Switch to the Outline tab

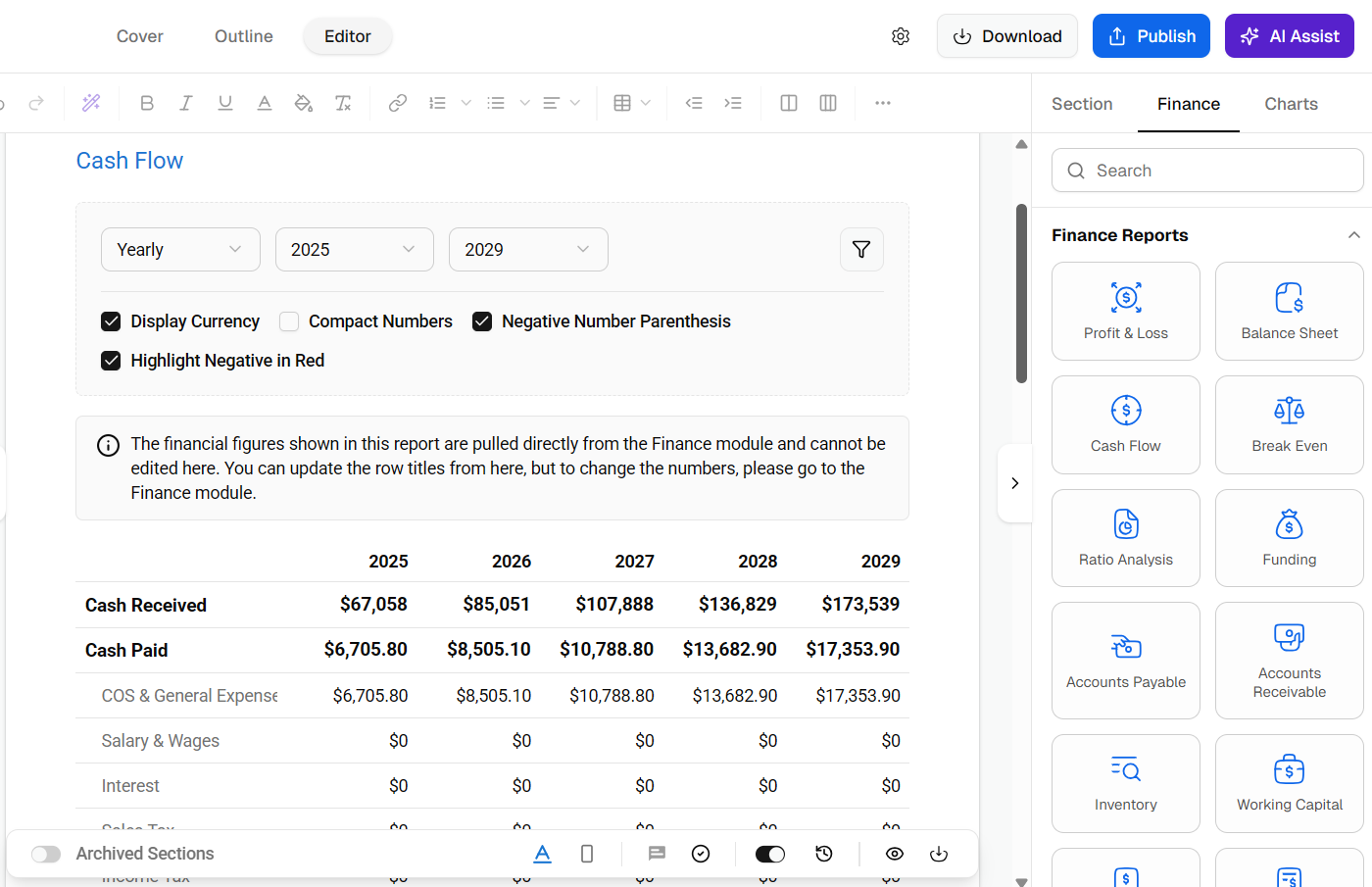click(244, 36)
